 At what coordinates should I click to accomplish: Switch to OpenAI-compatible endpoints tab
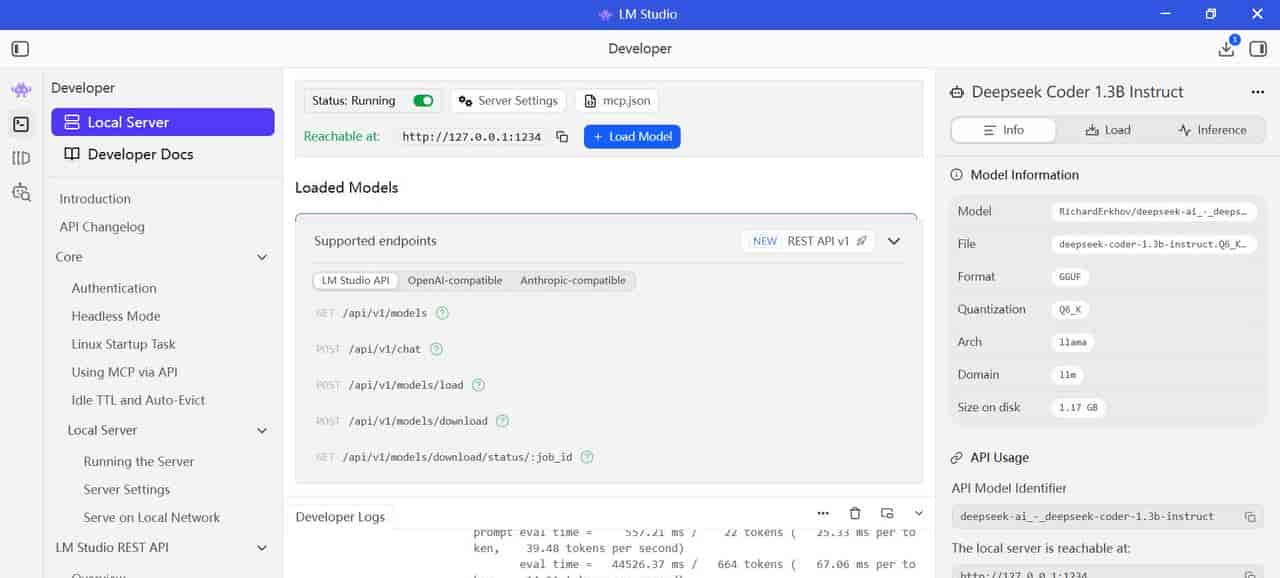point(455,281)
